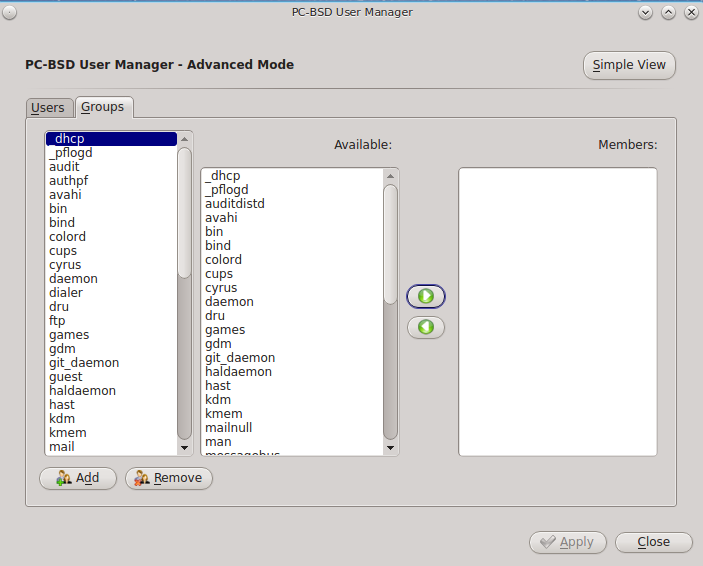Select cyrus in Available list
The height and width of the screenshot is (566, 703).
pyautogui.click(x=292, y=288)
